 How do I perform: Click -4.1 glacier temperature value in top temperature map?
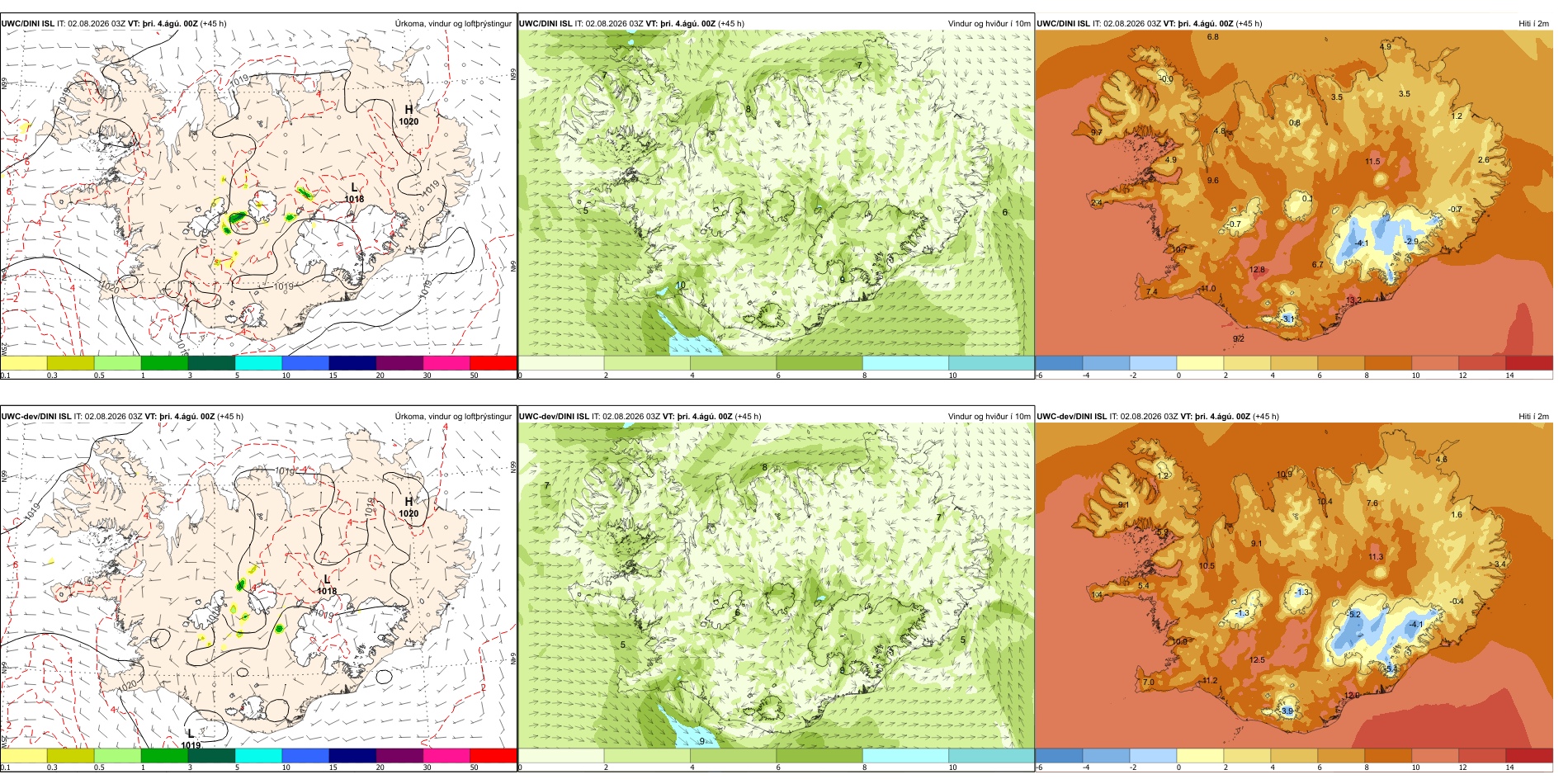pyautogui.click(x=1362, y=243)
